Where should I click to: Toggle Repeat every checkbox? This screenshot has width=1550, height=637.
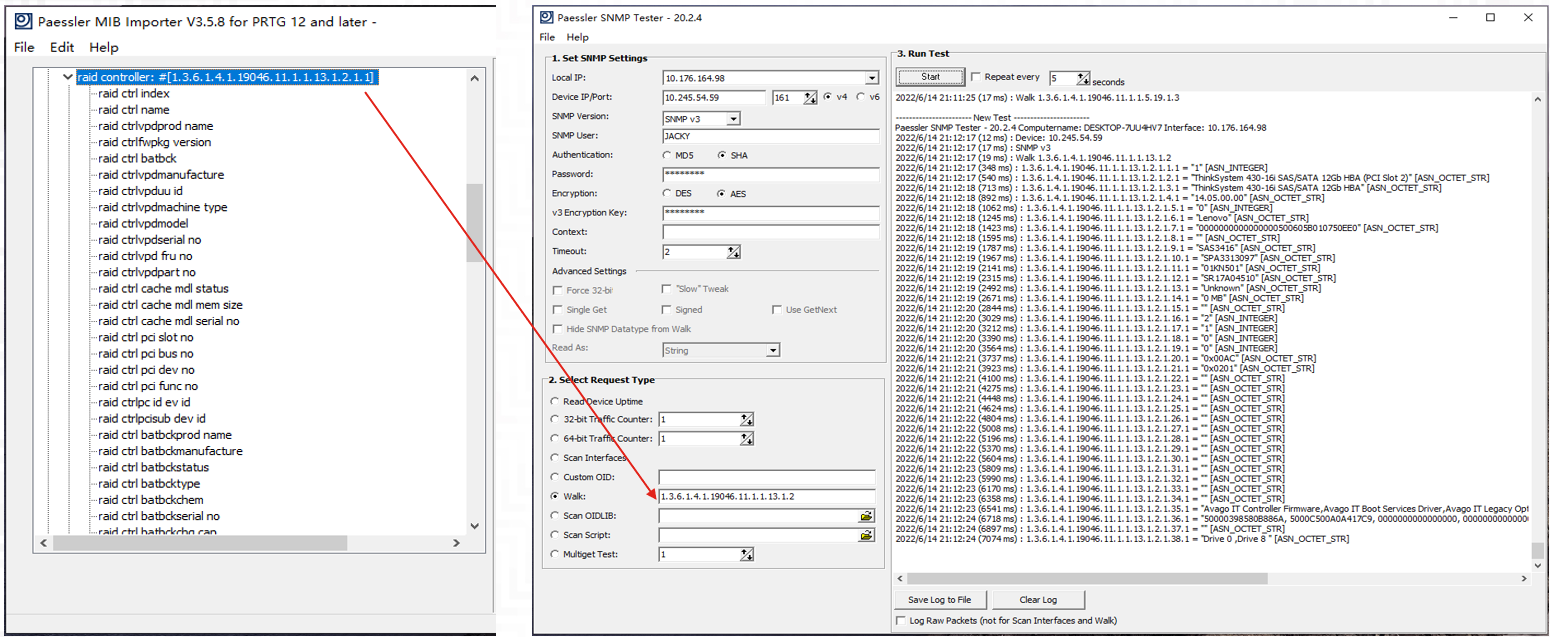coord(976,77)
